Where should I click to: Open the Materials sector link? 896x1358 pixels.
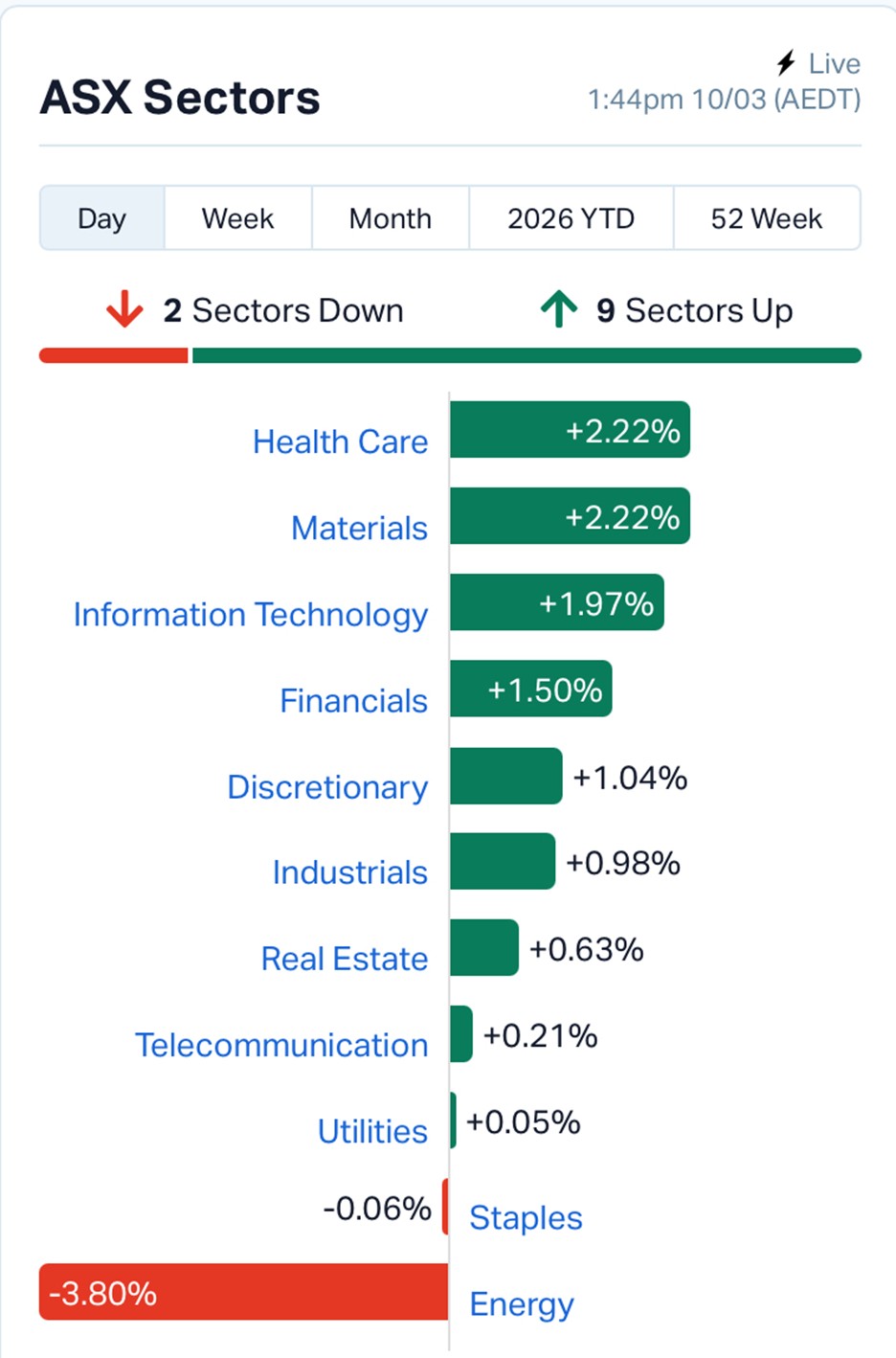click(x=359, y=528)
